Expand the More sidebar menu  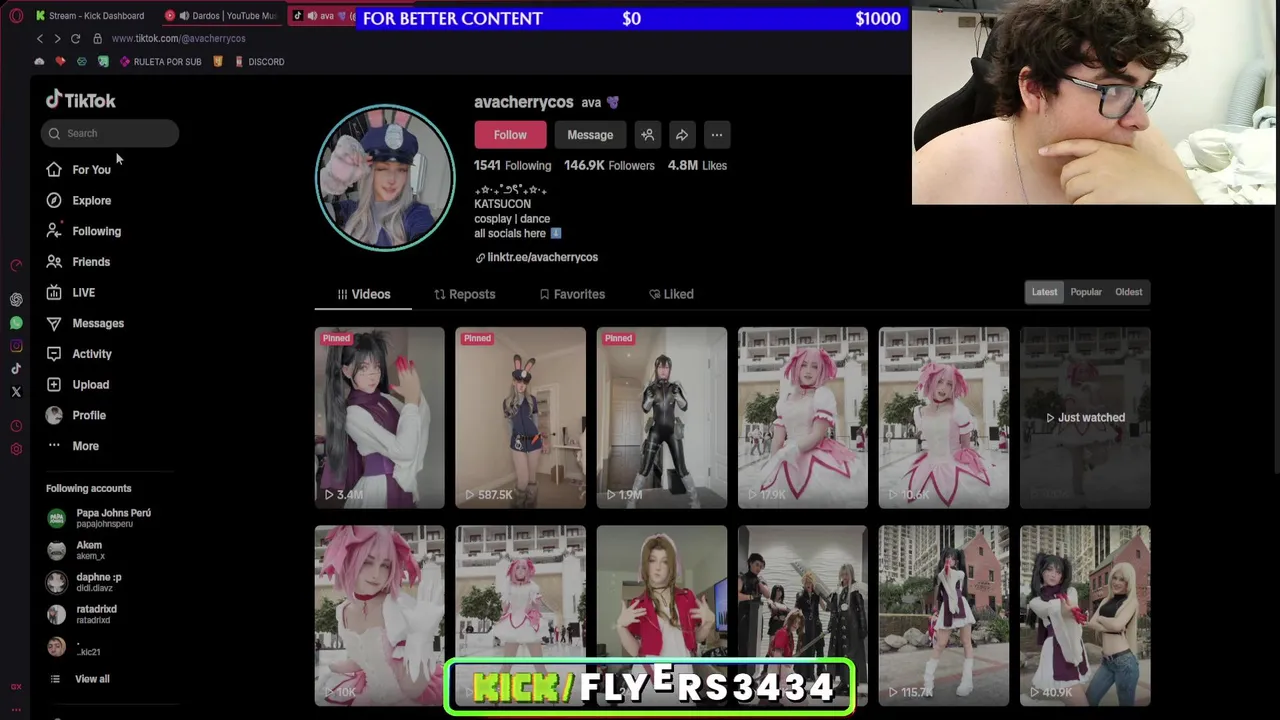click(72, 446)
